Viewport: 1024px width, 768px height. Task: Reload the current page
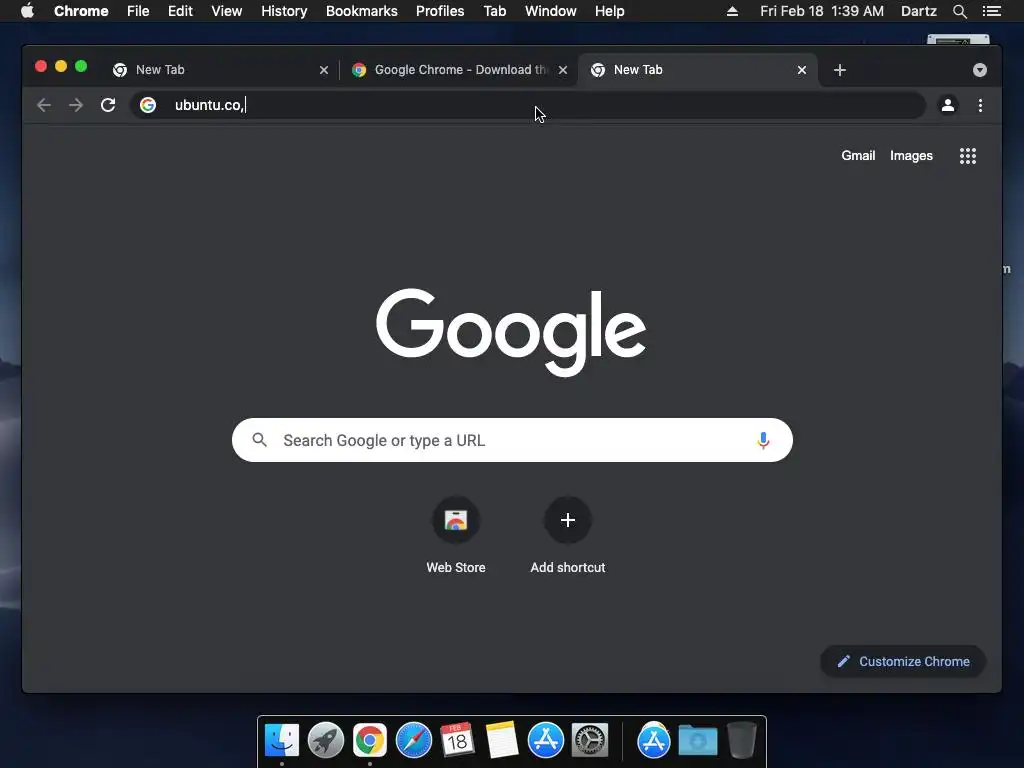pyautogui.click(x=108, y=105)
